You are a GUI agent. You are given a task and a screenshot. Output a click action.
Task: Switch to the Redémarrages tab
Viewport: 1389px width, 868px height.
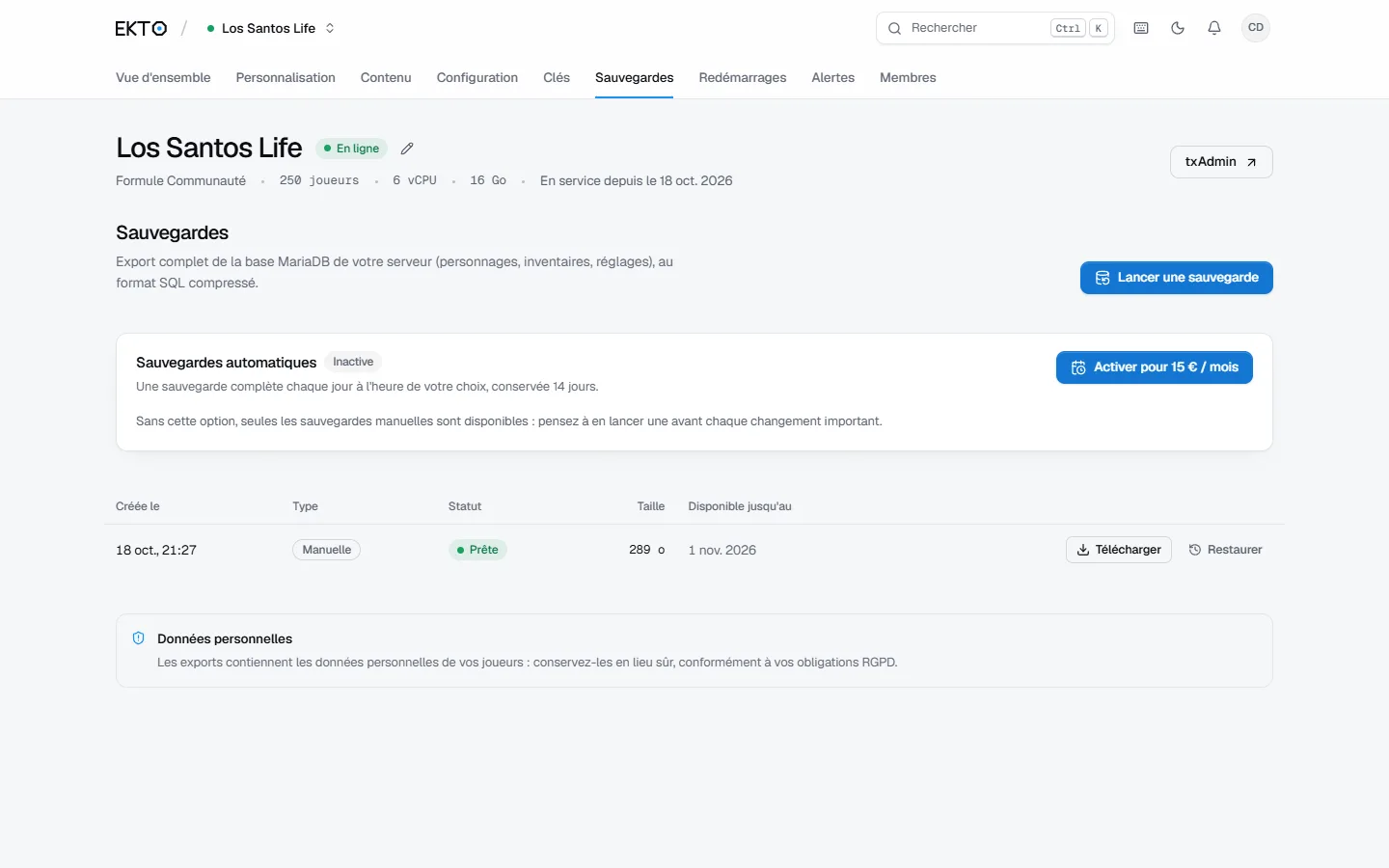[x=743, y=78]
